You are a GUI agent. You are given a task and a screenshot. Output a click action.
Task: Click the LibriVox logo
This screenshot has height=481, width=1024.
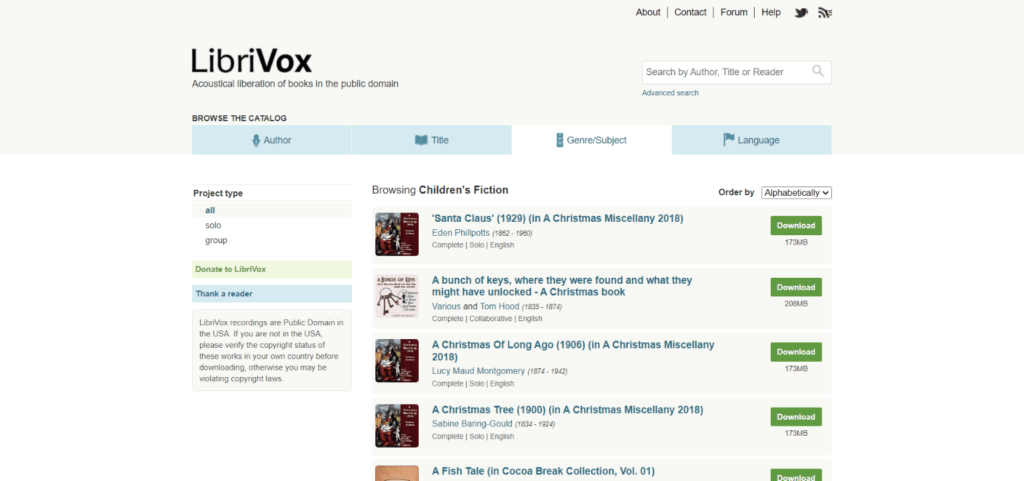[251, 61]
